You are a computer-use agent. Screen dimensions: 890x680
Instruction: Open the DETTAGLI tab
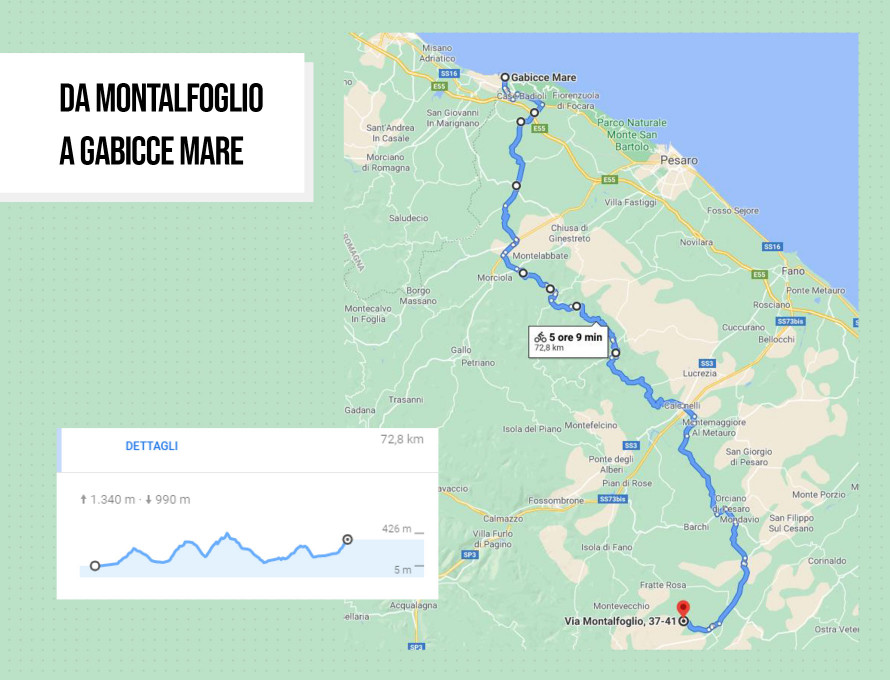tap(152, 446)
